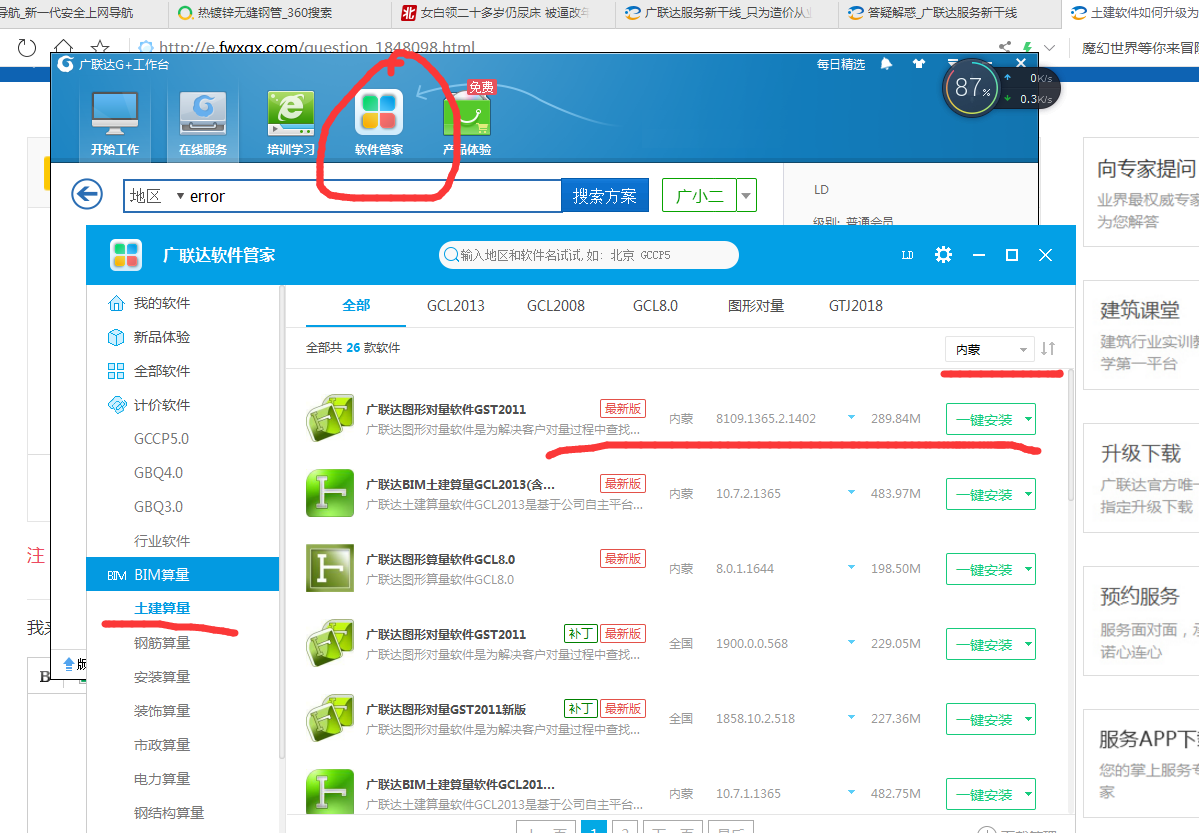Expand dropdown arrow beside 广小二 button
1199x833 pixels.
coord(746,195)
